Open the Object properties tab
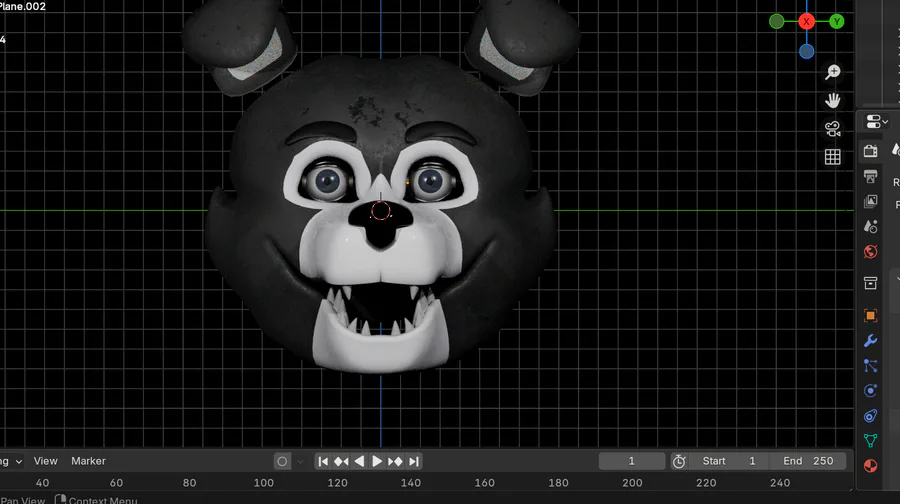 (871, 316)
